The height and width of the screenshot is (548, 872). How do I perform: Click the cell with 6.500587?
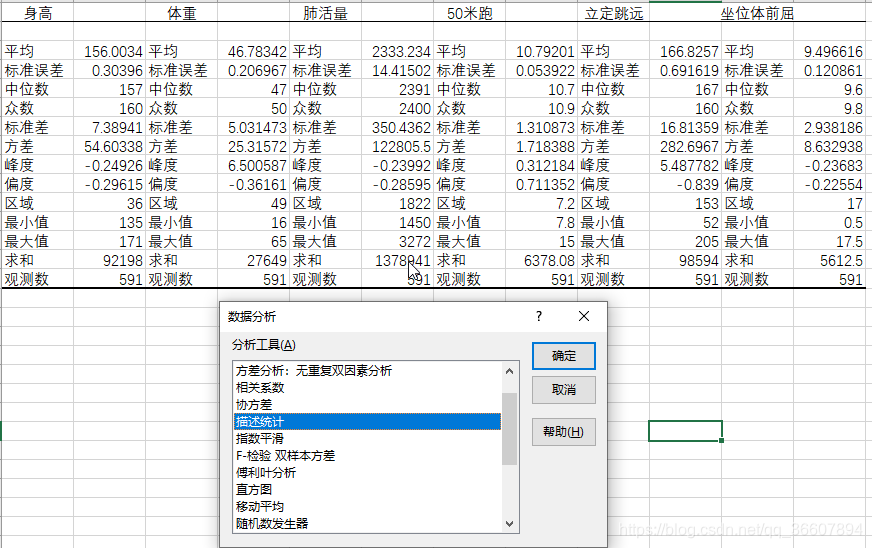[x=254, y=165]
